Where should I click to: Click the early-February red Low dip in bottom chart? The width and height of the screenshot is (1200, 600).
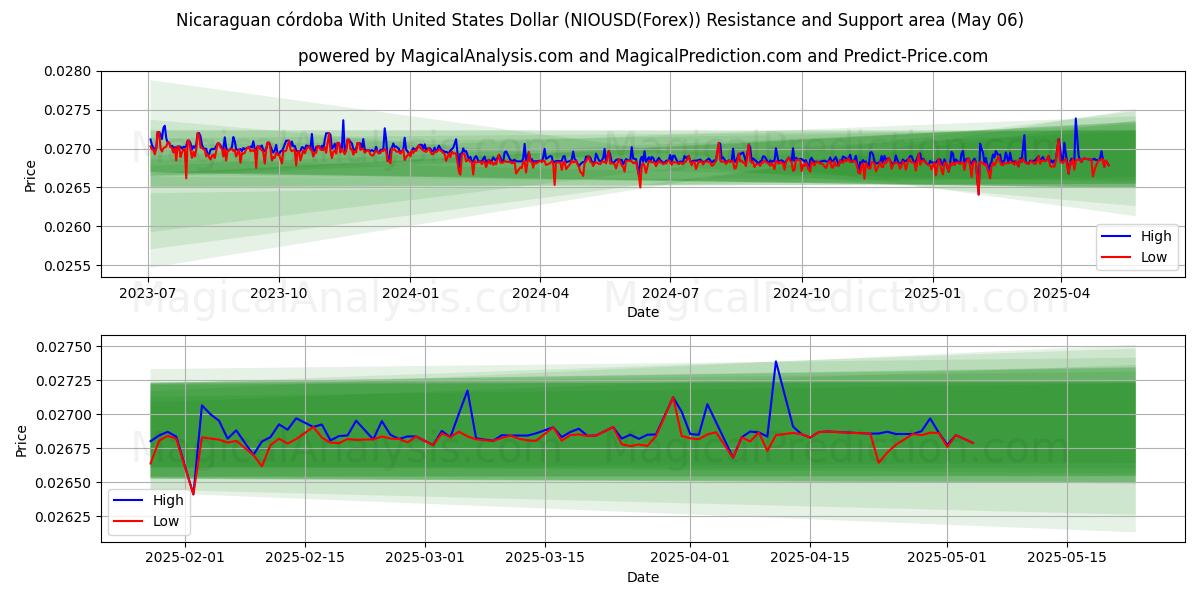(193, 493)
